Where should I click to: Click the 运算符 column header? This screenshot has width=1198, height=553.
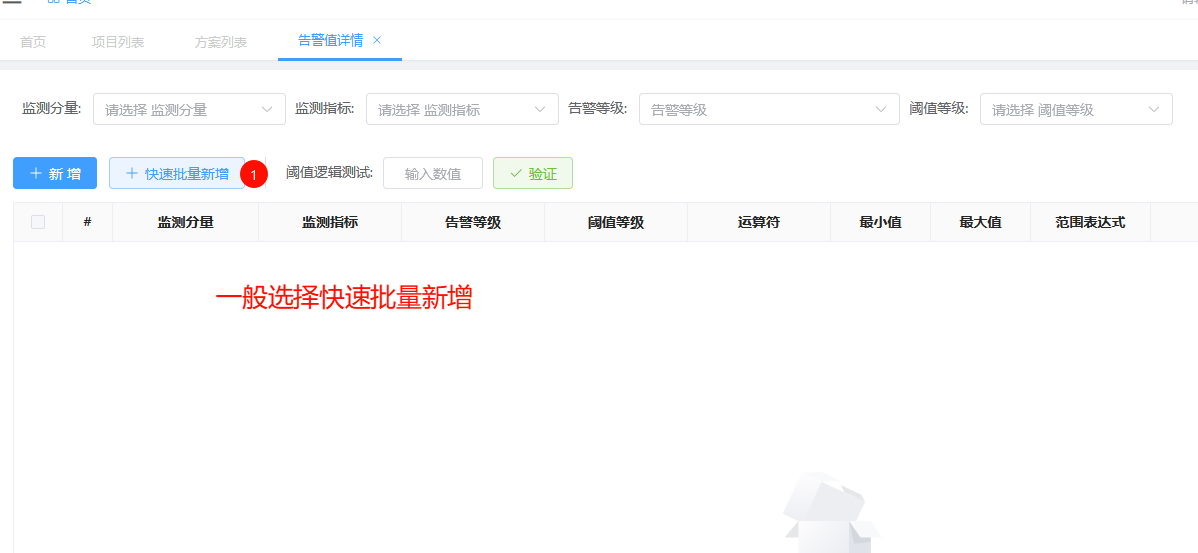click(758, 222)
